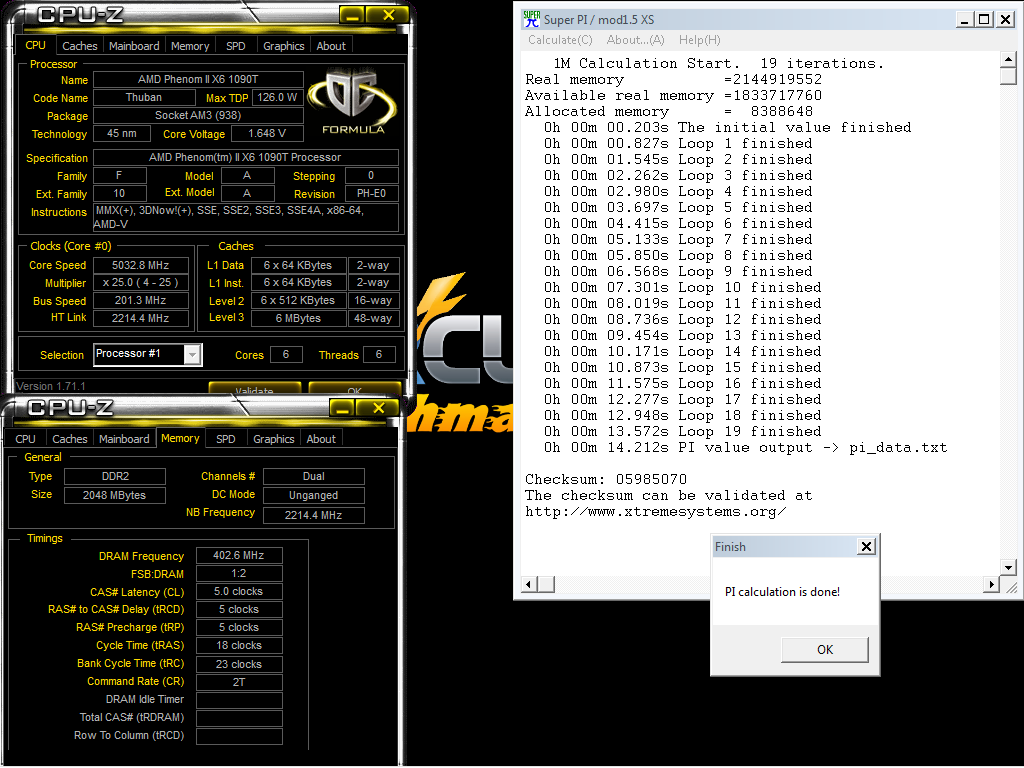Image resolution: width=1024 pixels, height=768 pixels.
Task: Click the Validate button in CPU-Z
Action: coord(255,389)
